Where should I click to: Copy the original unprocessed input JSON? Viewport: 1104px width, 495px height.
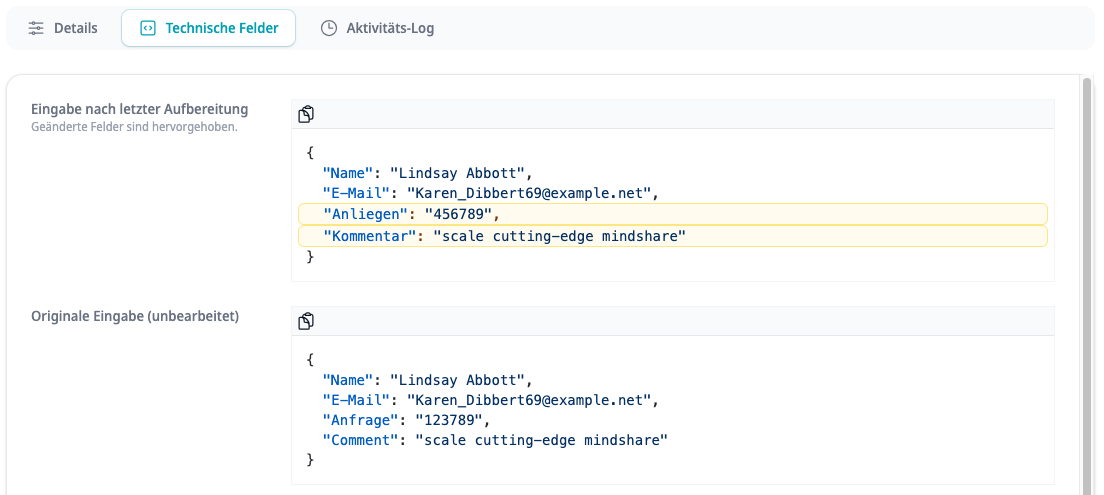pyautogui.click(x=306, y=321)
